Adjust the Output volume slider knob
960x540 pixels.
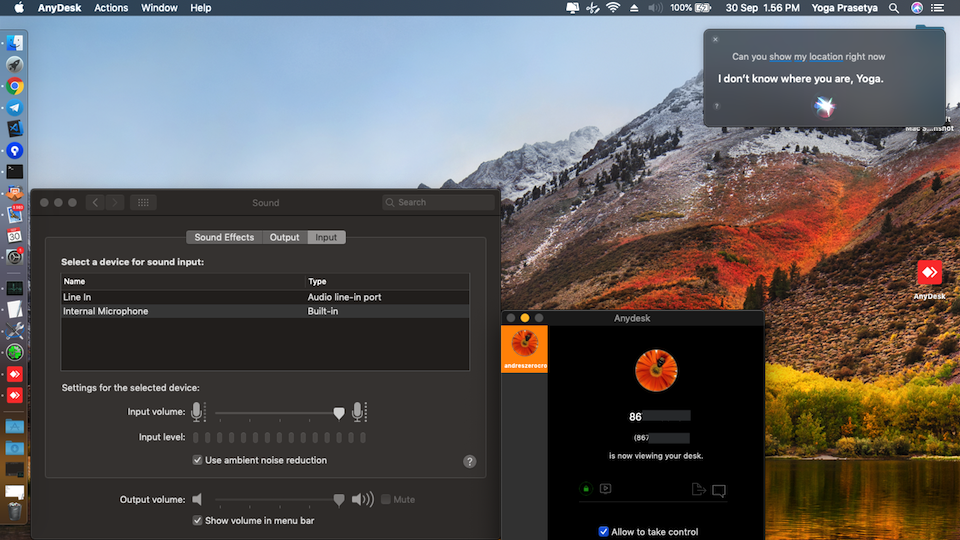tap(339, 500)
